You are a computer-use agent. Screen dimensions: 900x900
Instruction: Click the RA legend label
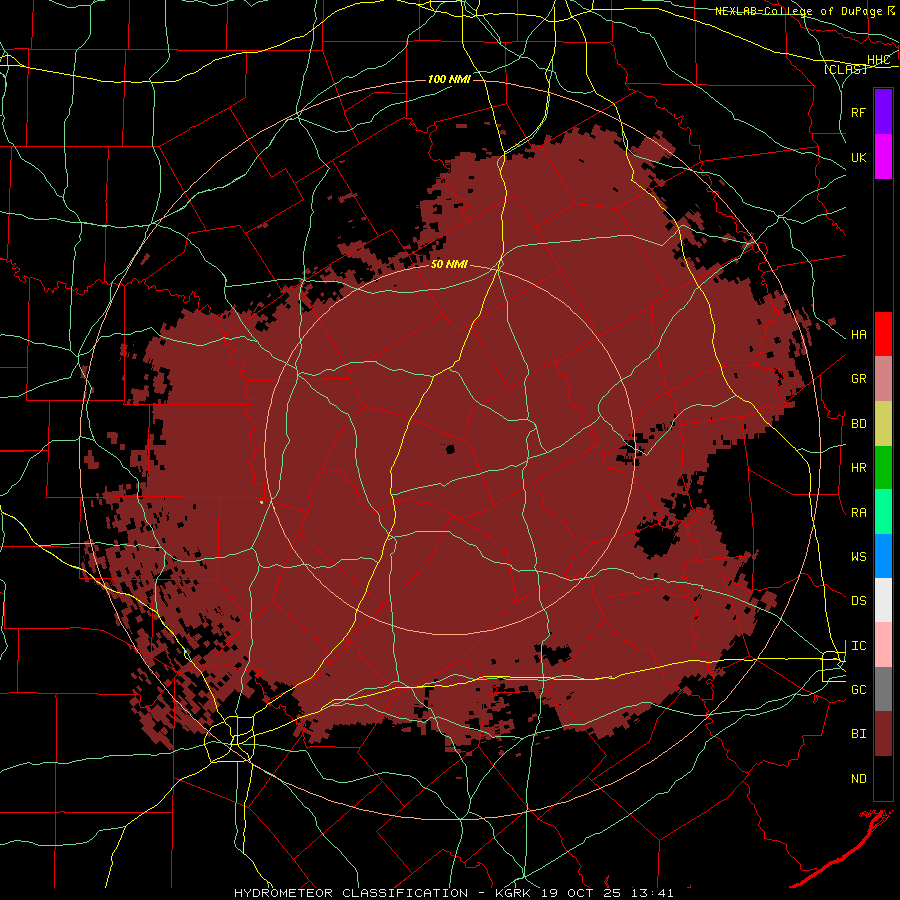point(858,513)
